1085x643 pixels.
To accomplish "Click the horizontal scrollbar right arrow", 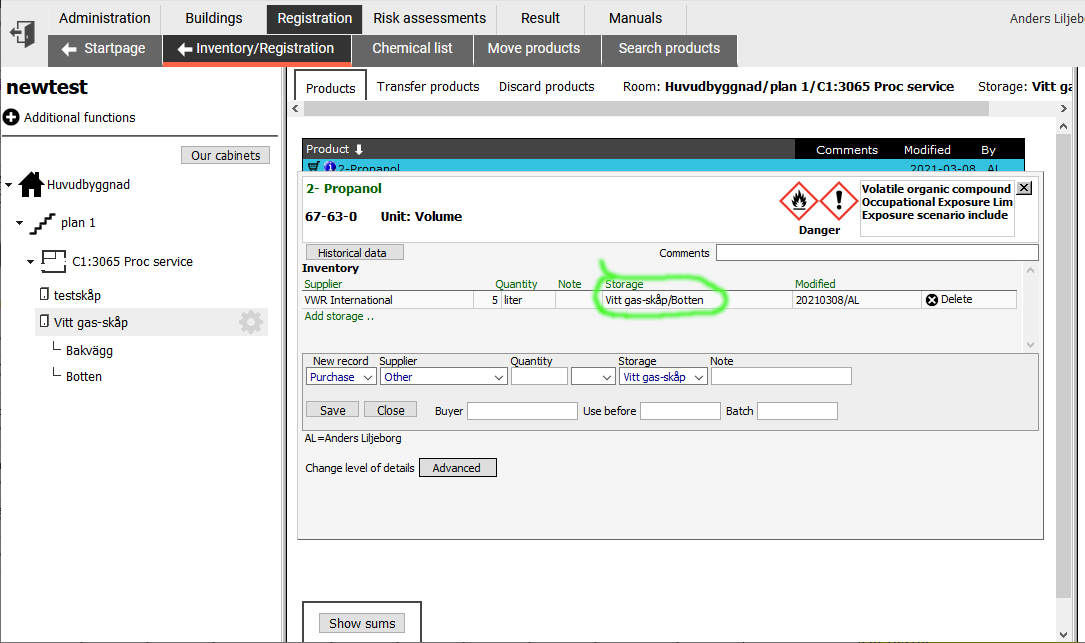I will [x=1064, y=109].
